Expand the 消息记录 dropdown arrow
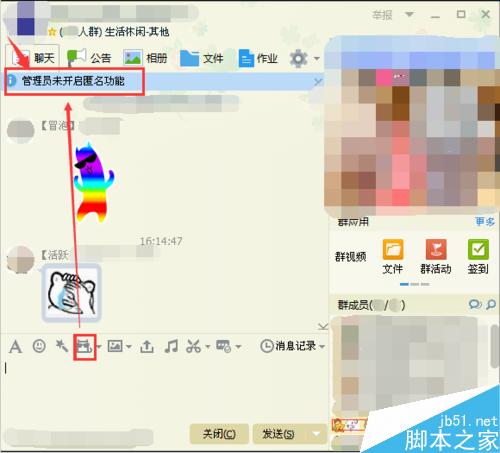This screenshot has height=453, width=500. 322,347
